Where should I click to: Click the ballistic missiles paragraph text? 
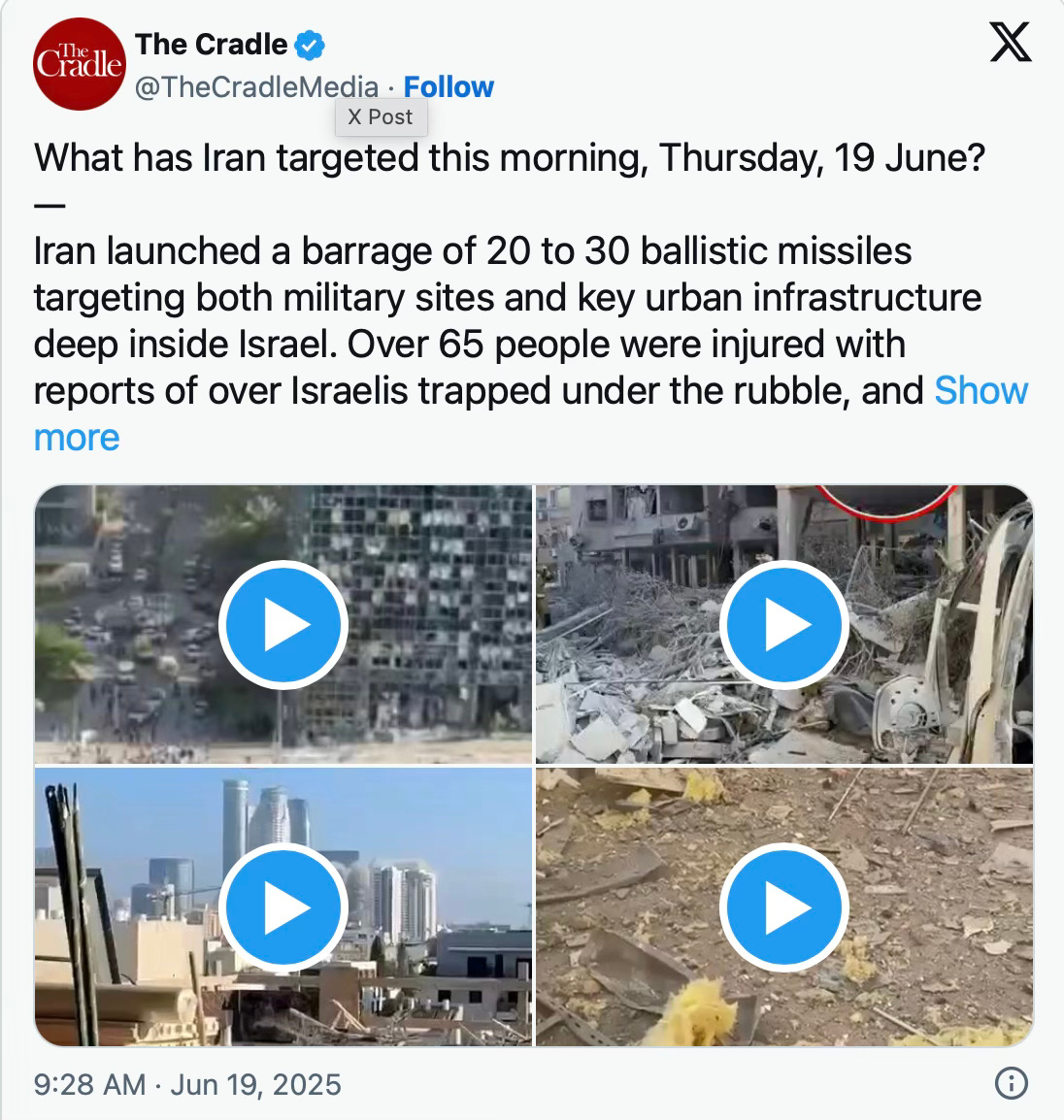pyautogui.click(x=508, y=320)
